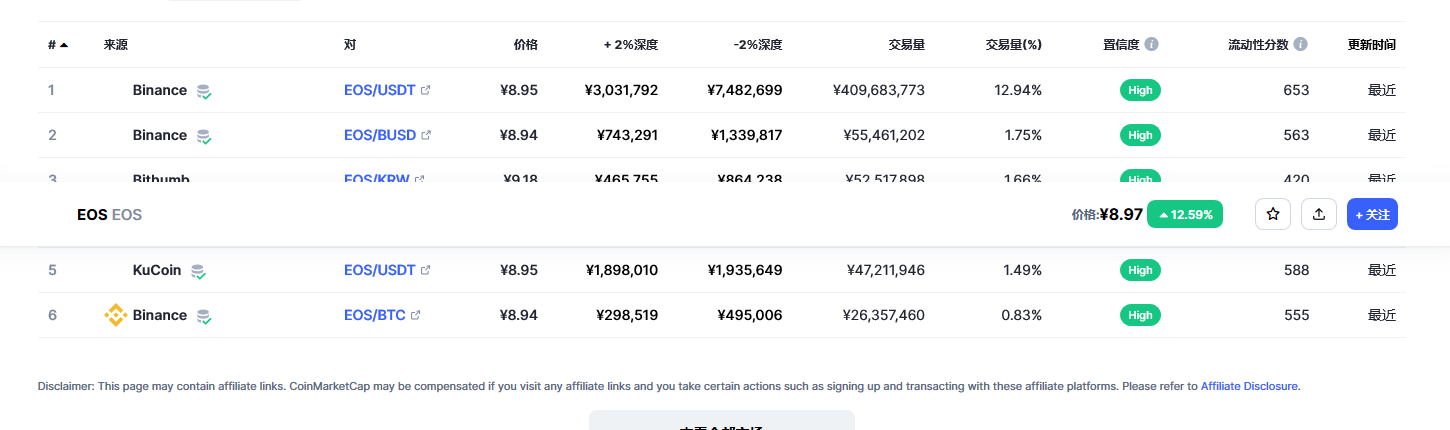Open external link icon next to EOS/BTC
This screenshot has height=430, width=1450.
416,315
